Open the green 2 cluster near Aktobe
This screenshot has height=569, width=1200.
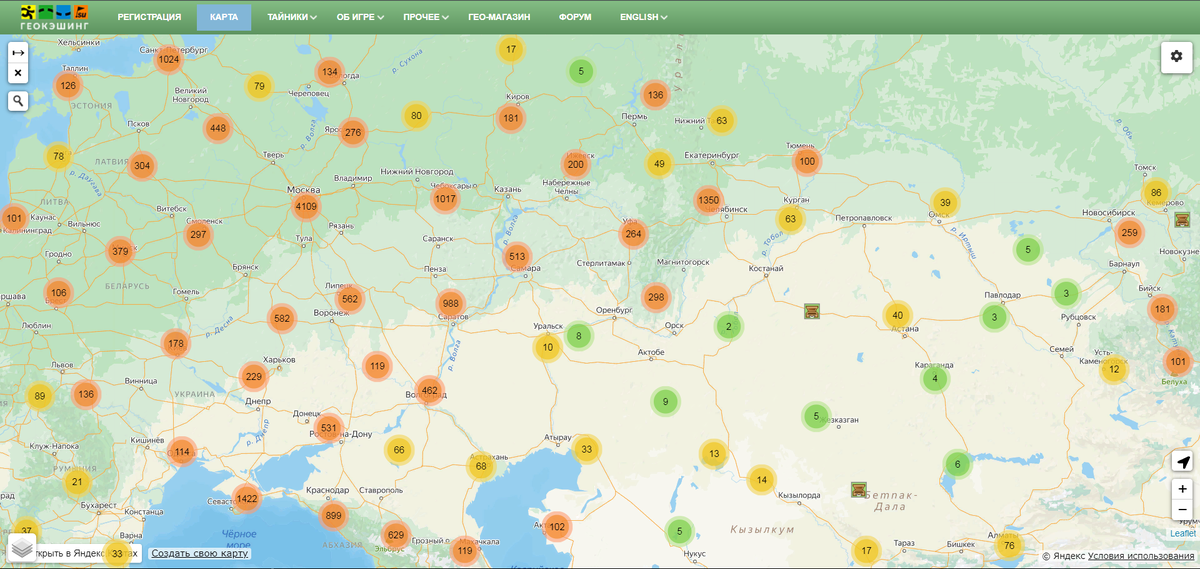(x=728, y=326)
